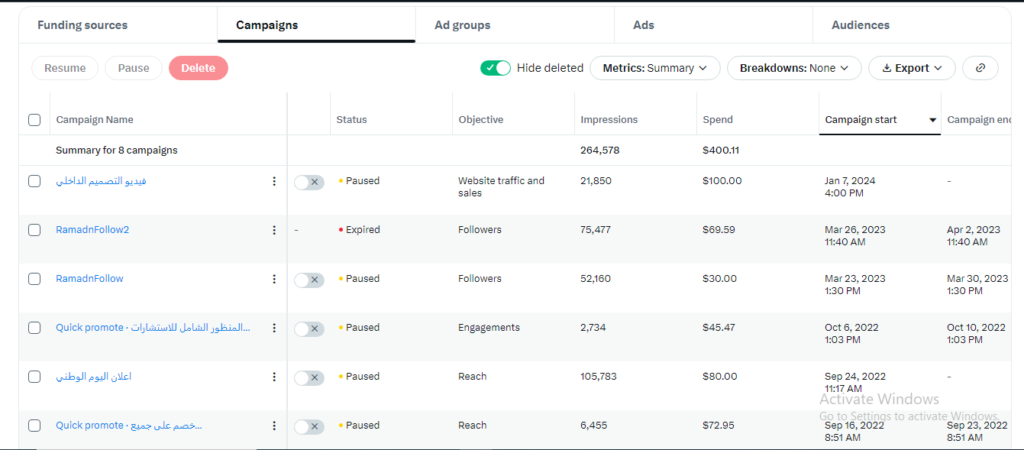Go to the Audiences tab

click(858, 25)
